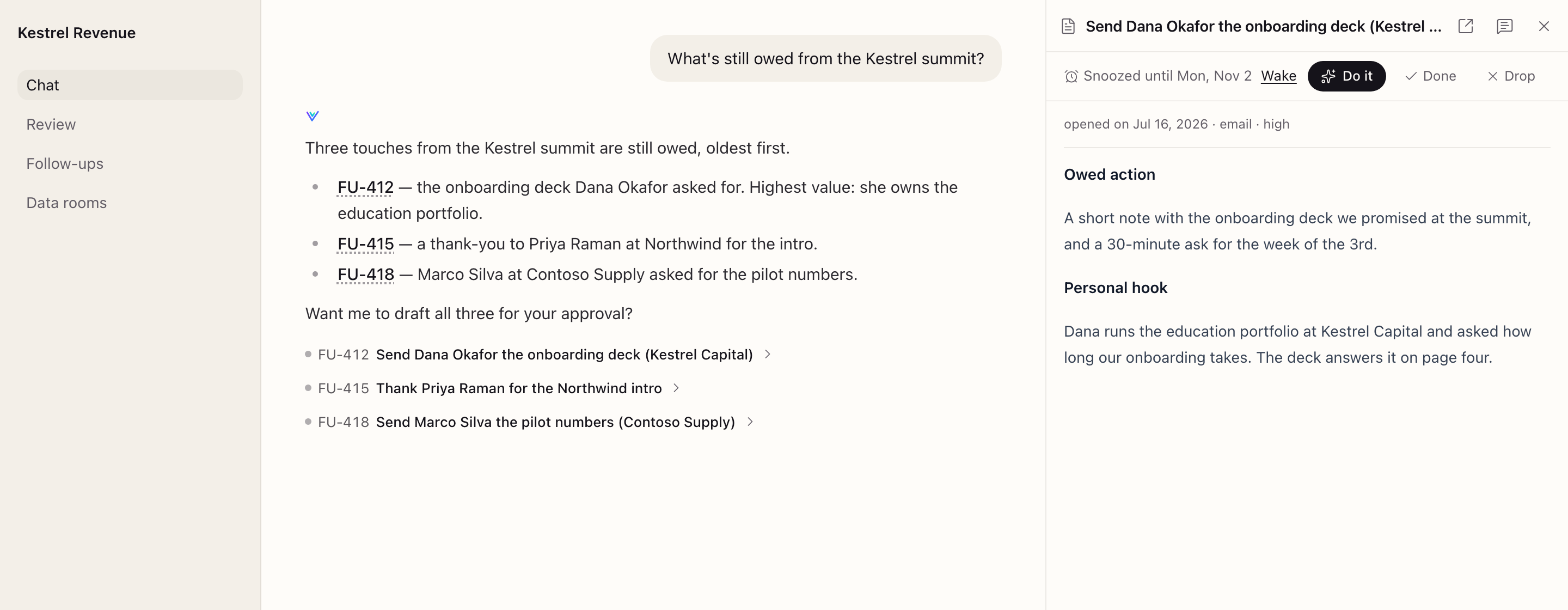The image size is (1568, 610).
Task: Open the comments icon in panel header
Action: (x=1504, y=26)
